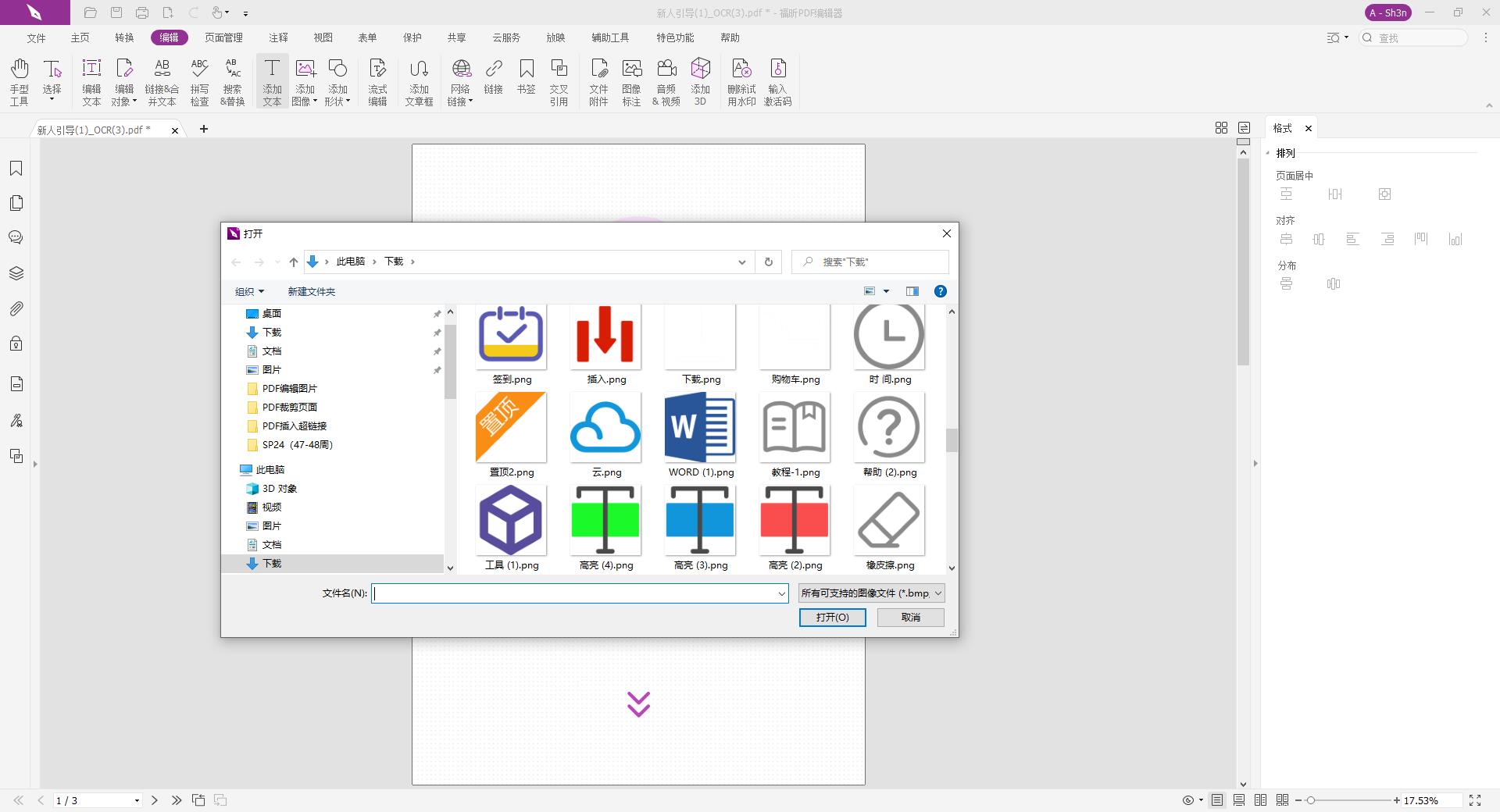Open the 页面管理 (Page Management) tab
The image size is (1500, 812).
pos(223,37)
